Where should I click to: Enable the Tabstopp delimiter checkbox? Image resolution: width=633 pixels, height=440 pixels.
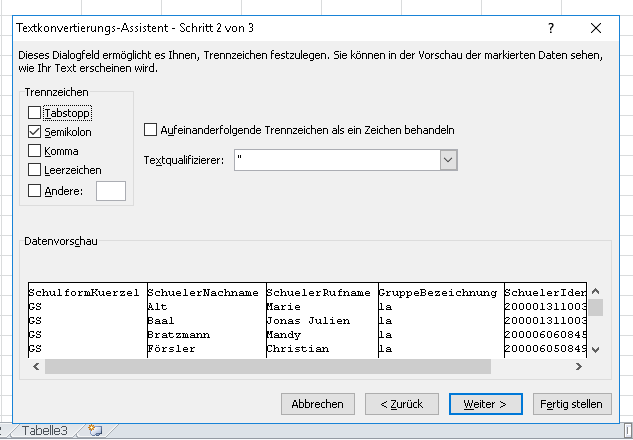(x=35, y=113)
